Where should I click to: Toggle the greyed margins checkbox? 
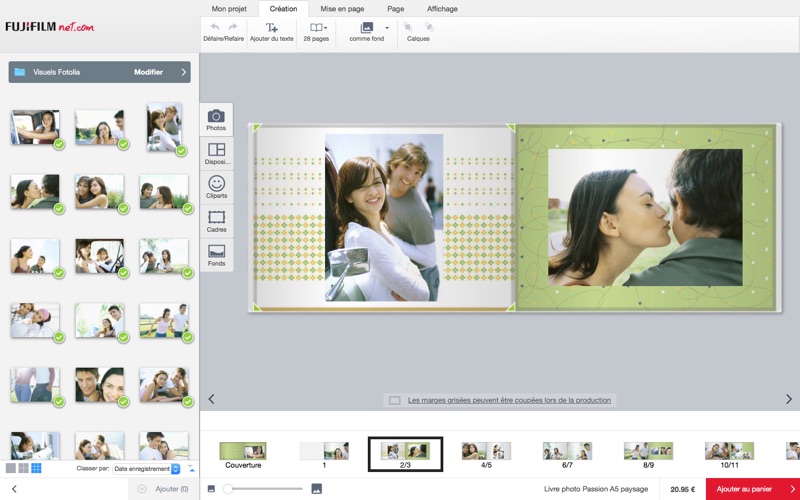(x=395, y=400)
